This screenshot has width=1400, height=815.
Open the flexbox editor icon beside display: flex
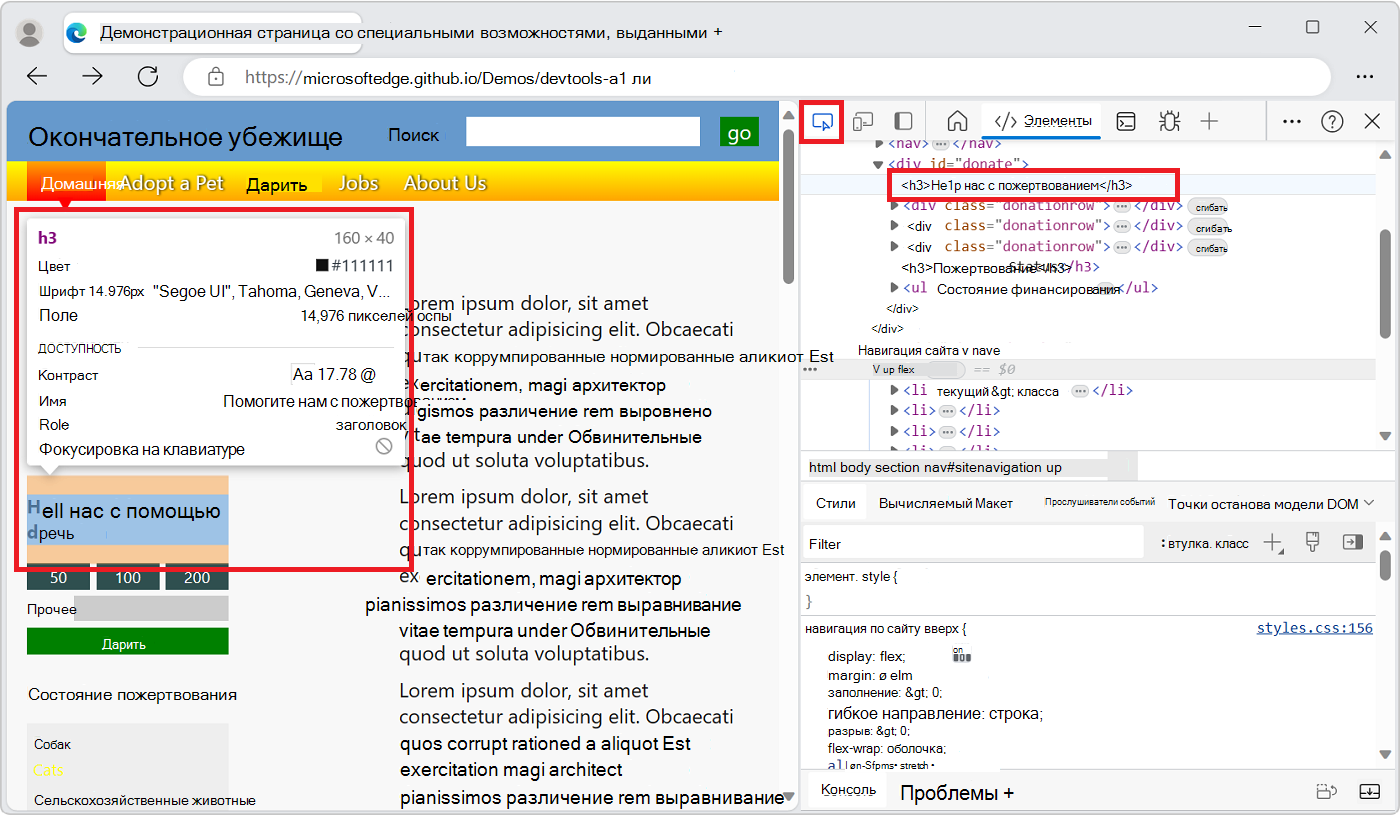(x=962, y=656)
